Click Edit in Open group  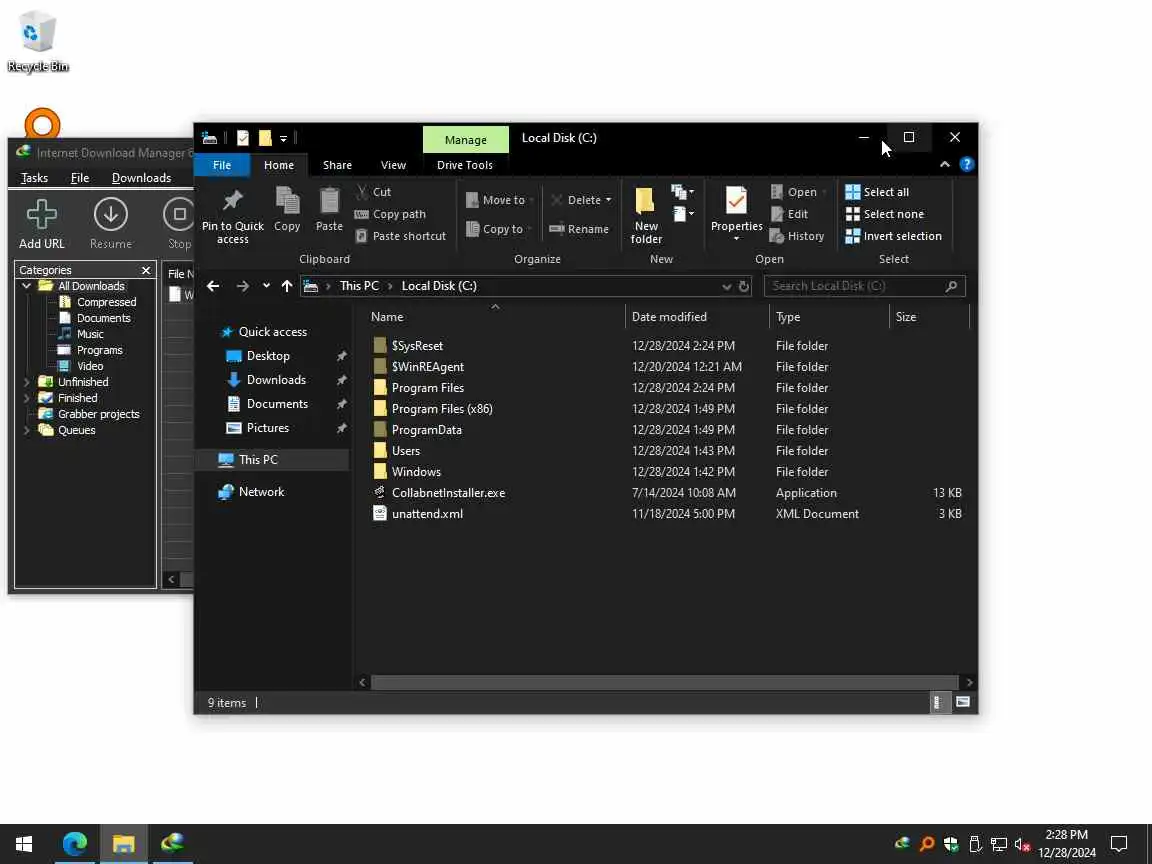click(789, 214)
